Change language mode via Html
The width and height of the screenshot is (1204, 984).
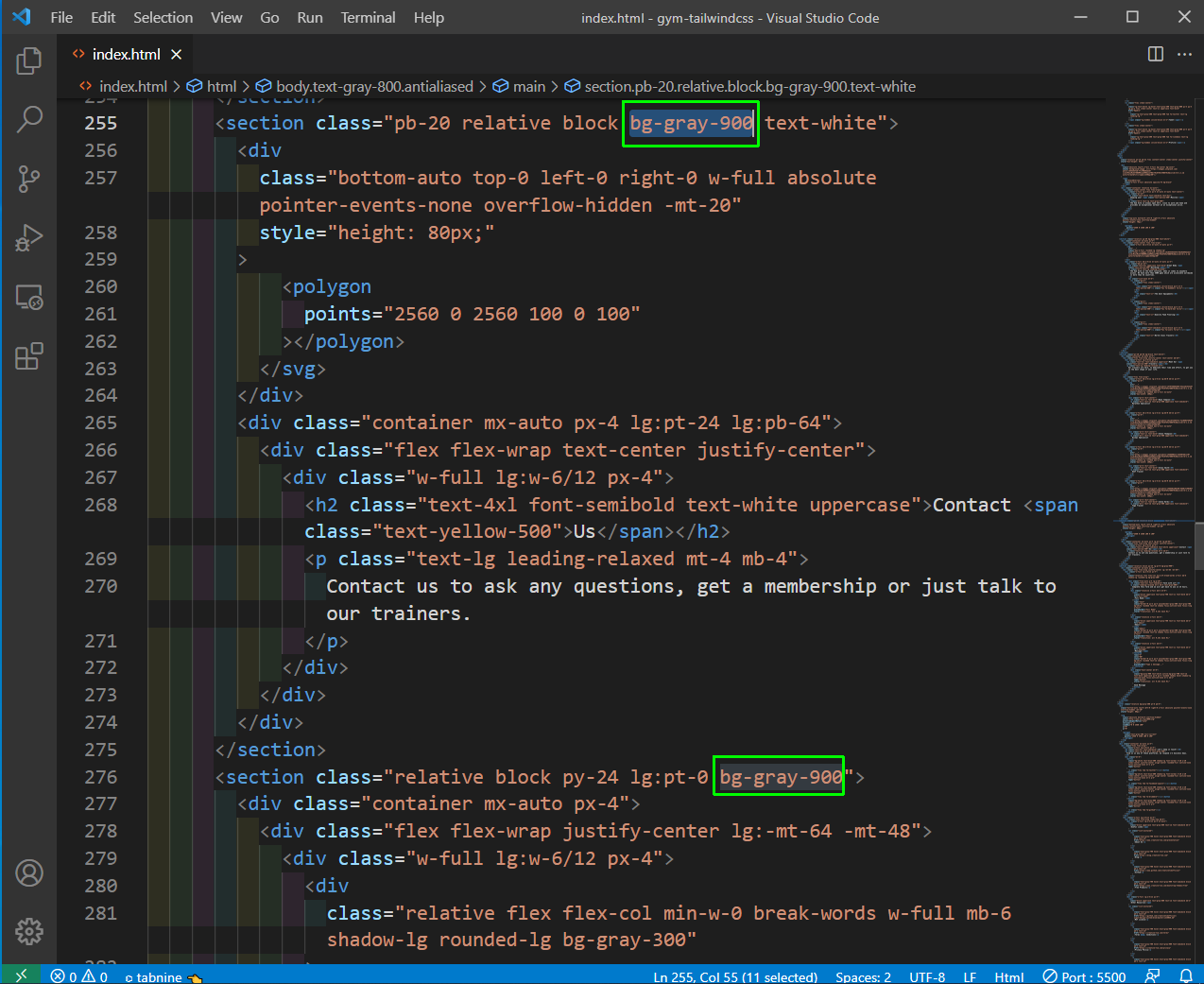coord(1009,976)
